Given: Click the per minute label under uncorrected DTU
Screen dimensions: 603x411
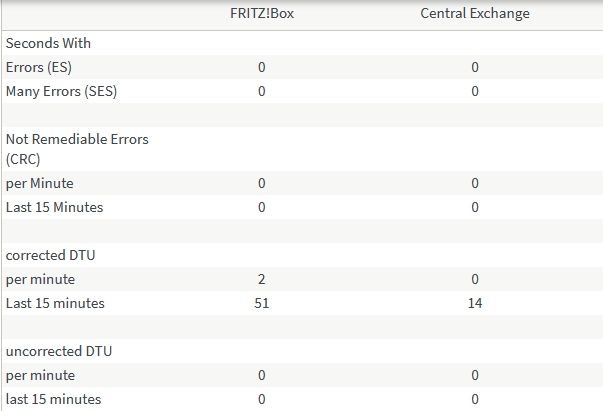Looking at the screenshot, I should click(40, 375).
